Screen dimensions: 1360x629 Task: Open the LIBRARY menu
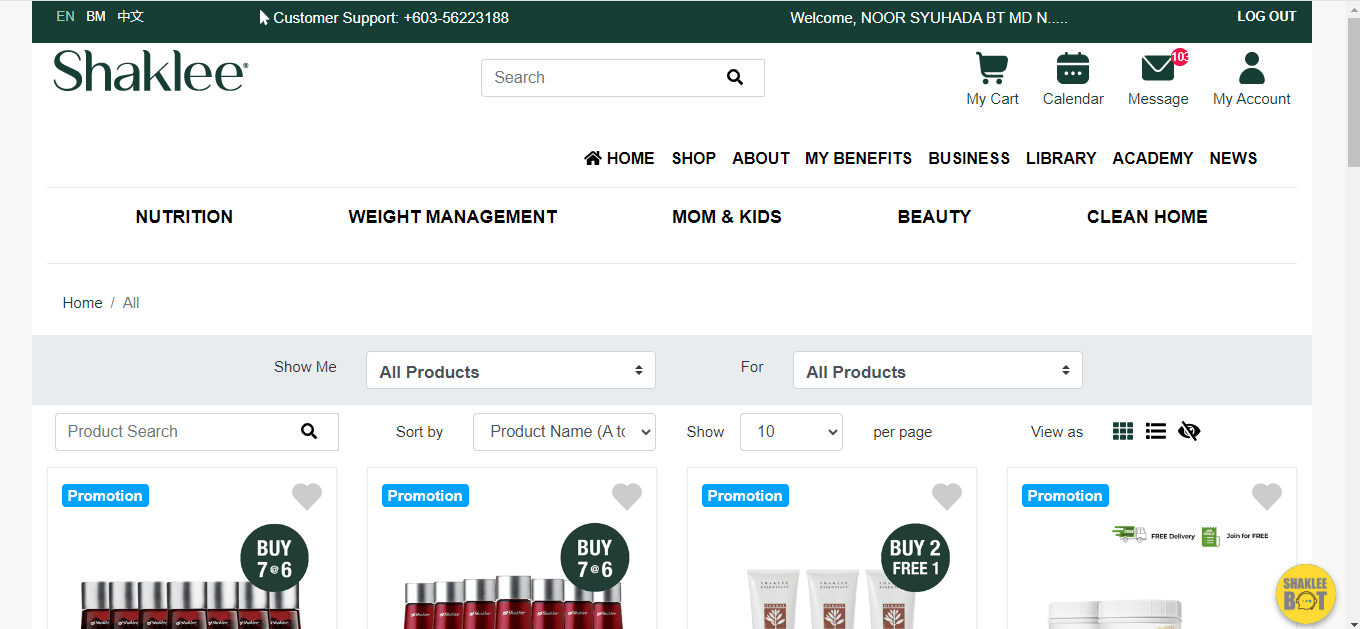[1061, 158]
